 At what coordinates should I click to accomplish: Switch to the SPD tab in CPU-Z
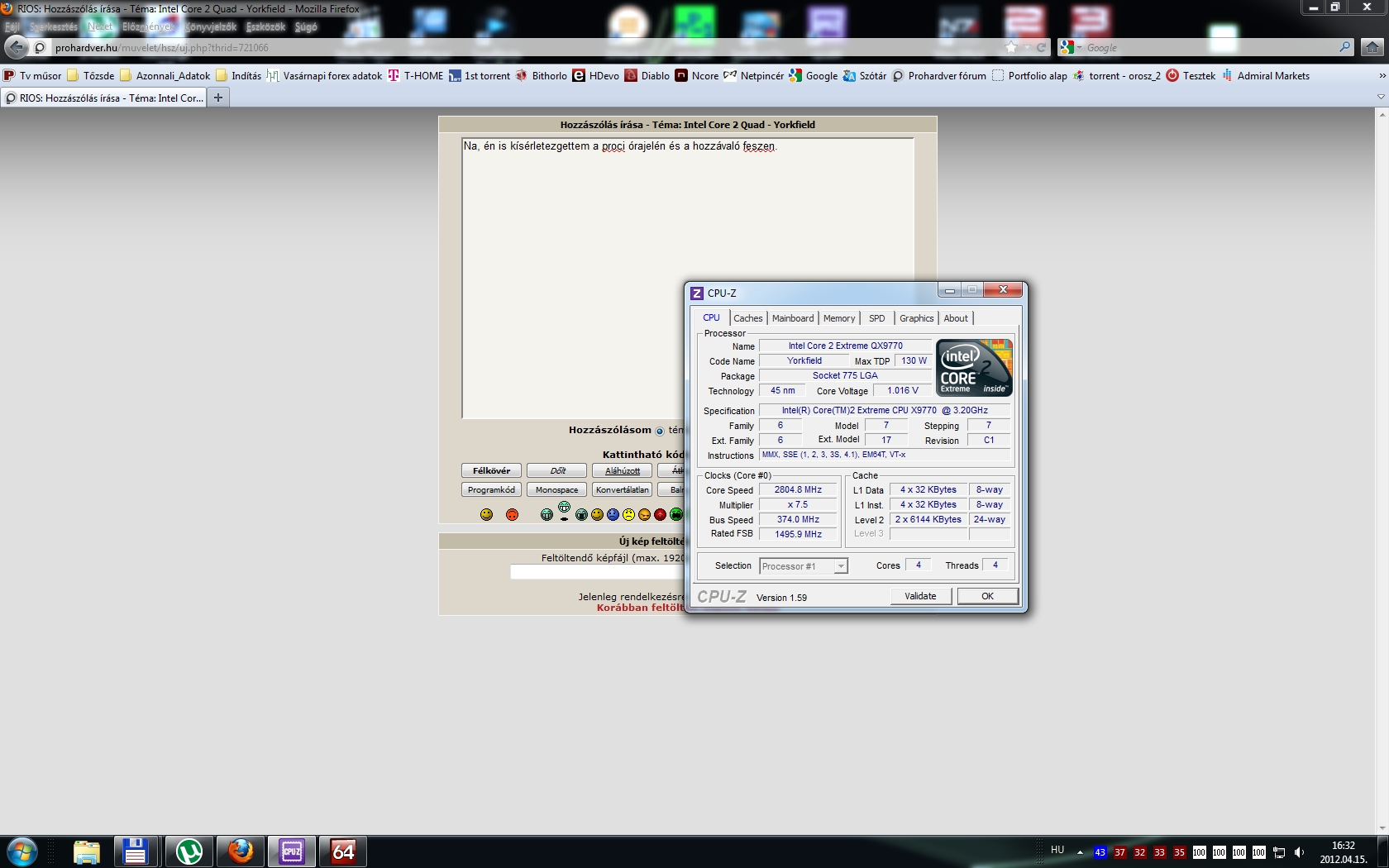[877, 318]
